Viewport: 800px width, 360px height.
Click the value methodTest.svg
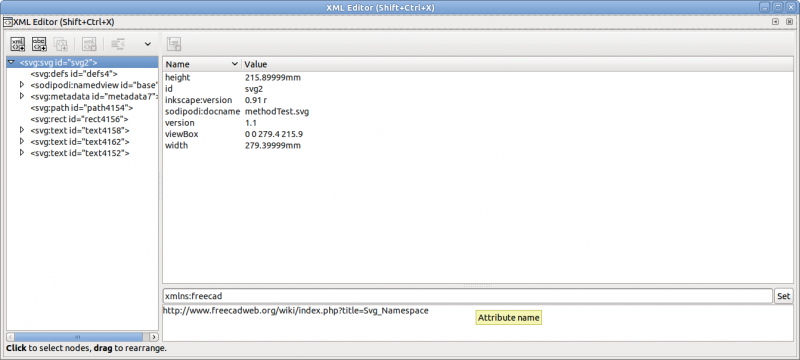pos(277,111)
